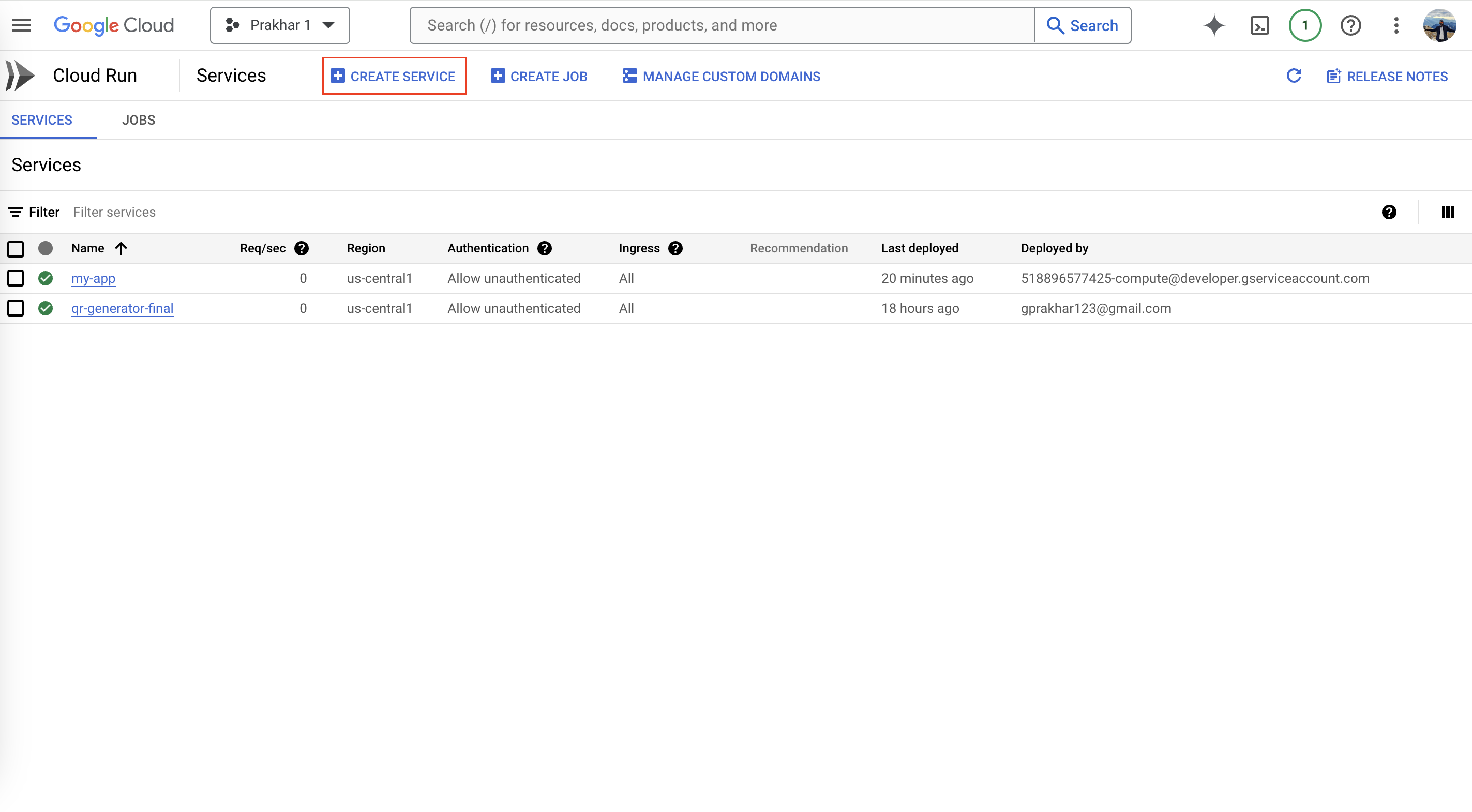This screenshot has height=812, width=1472.
Task: Open the overflow three-dot menu
Action: click(x=1396, y=25)
